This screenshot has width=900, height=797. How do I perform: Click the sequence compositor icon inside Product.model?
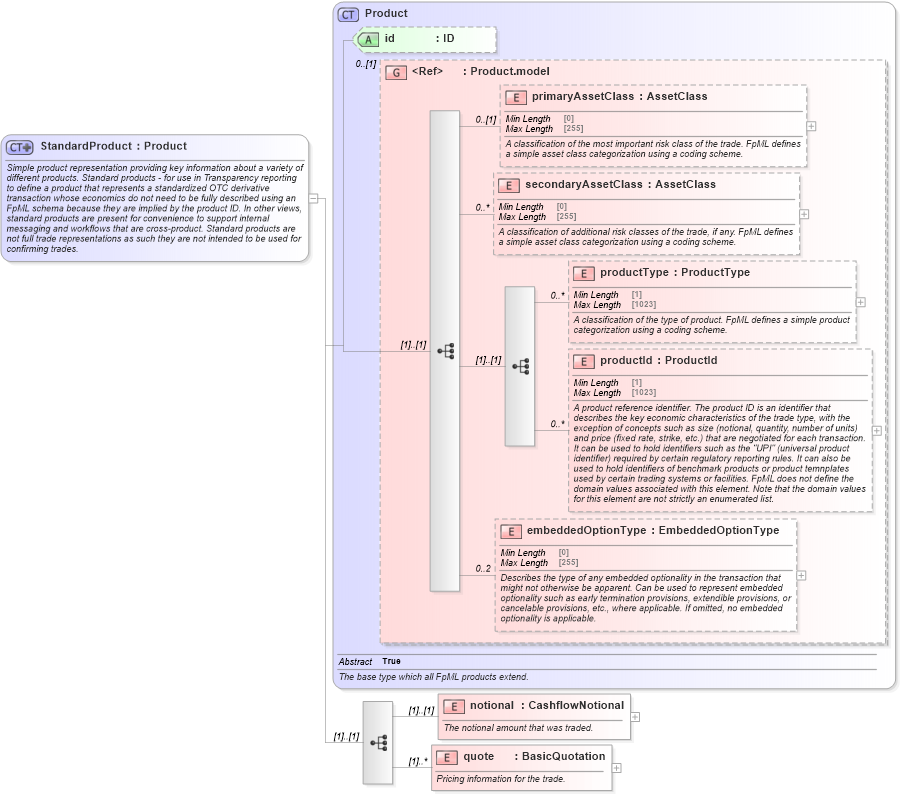tap(444, 350)
